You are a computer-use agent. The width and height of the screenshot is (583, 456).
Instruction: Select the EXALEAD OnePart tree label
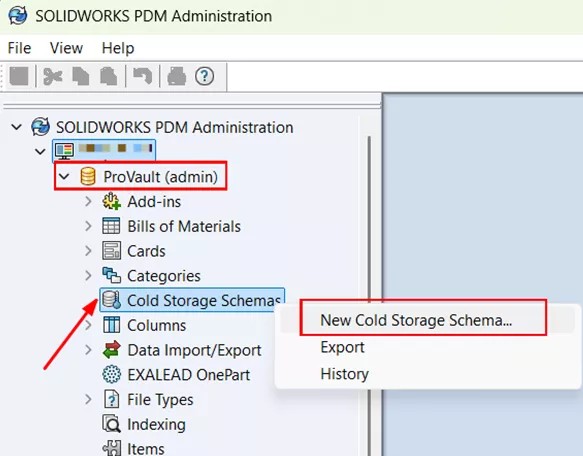pos(189,375)
